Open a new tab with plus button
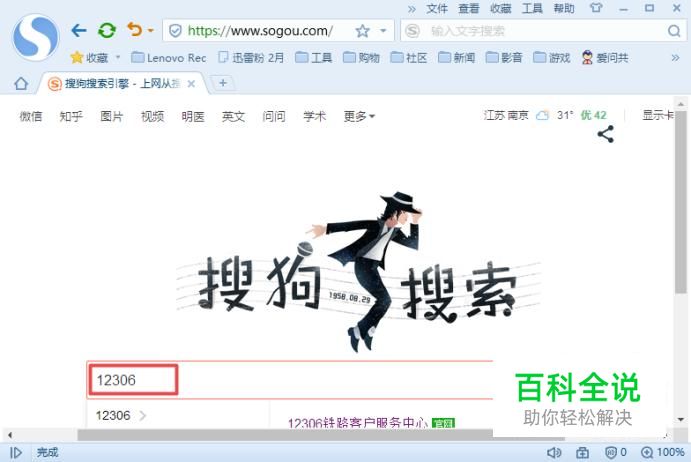This screenshot has width=691, height=462. pyautogui.click(x=223, y=82)
